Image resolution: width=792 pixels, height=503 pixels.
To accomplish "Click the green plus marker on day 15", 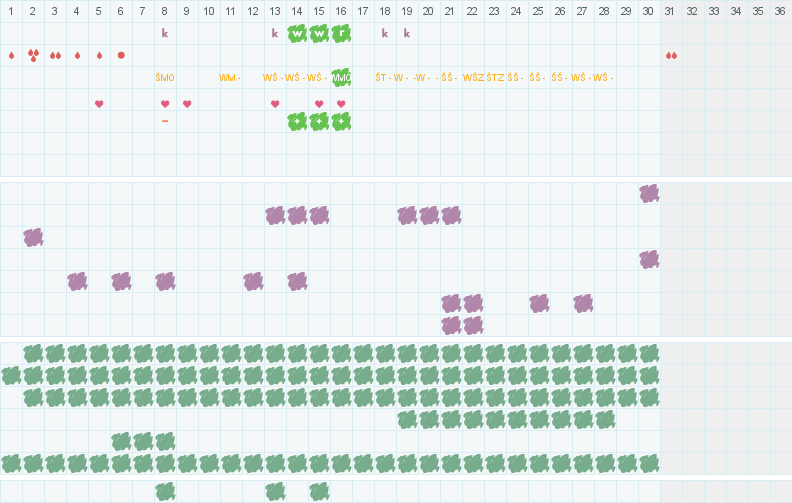I will pyautogui.click(x=319, y=121).
